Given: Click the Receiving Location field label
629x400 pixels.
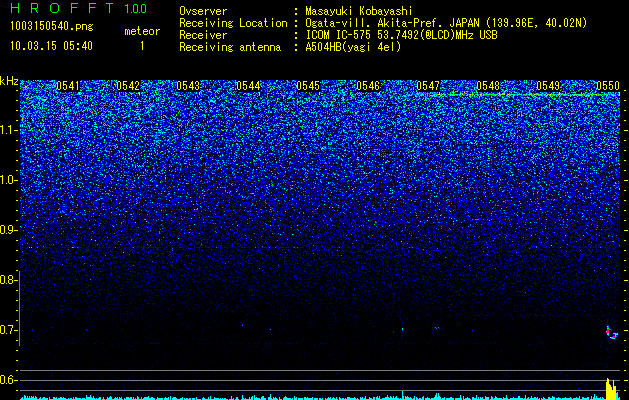Looking at the screenshot, I should coord(233,23).
